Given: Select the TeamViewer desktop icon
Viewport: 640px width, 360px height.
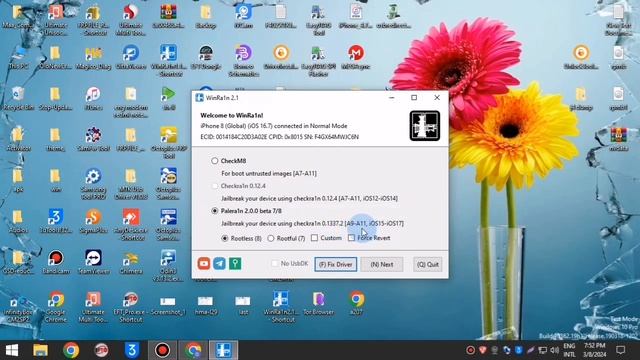Looking at the screenshot, I should 93,263.
